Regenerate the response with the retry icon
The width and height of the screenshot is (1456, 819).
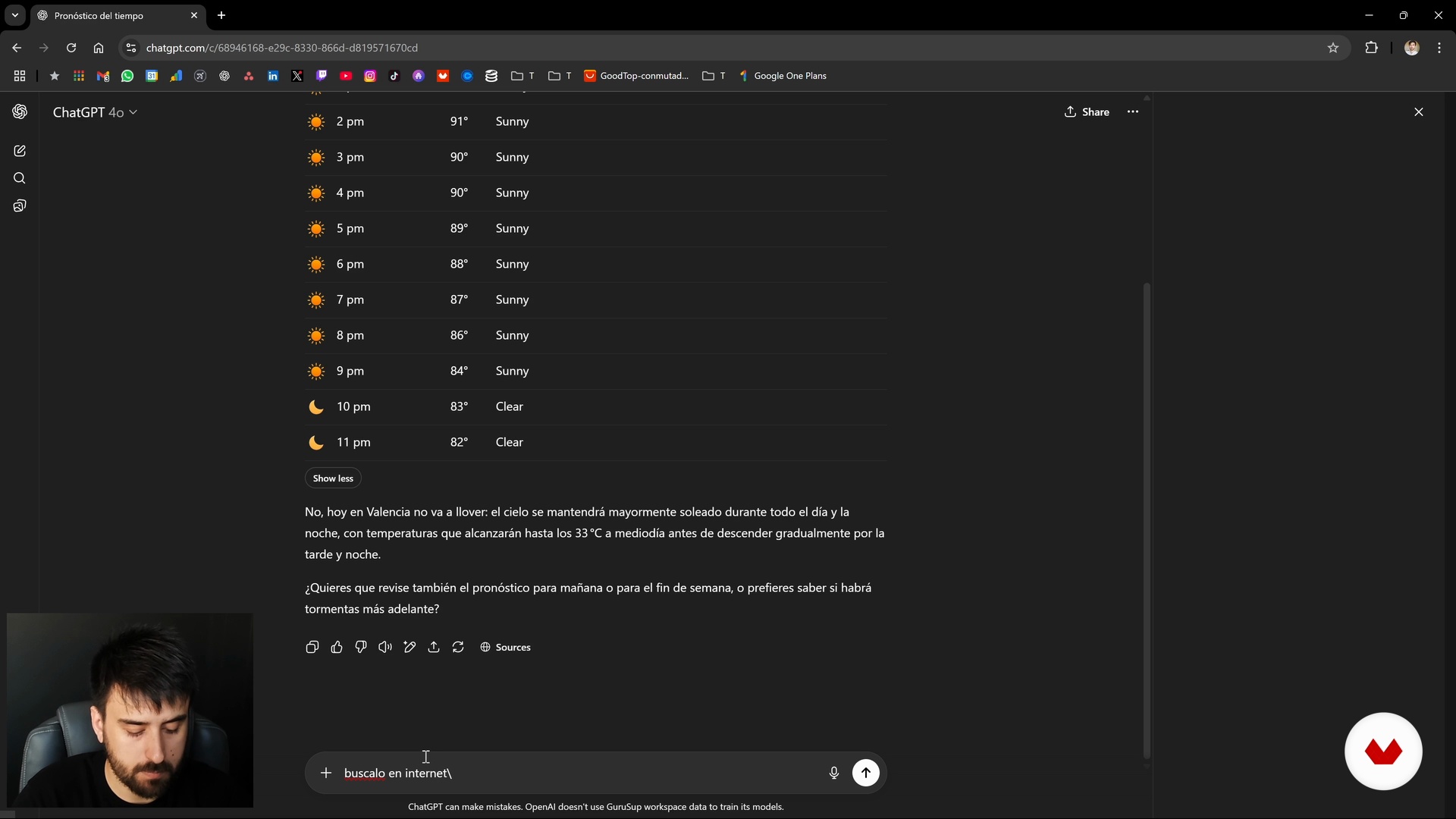(x=458, y=647)
